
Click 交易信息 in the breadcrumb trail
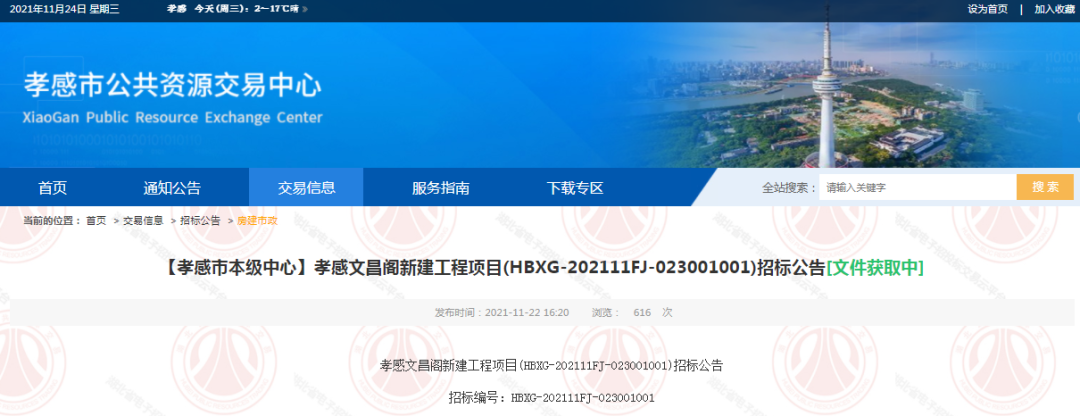click(143, 220)
